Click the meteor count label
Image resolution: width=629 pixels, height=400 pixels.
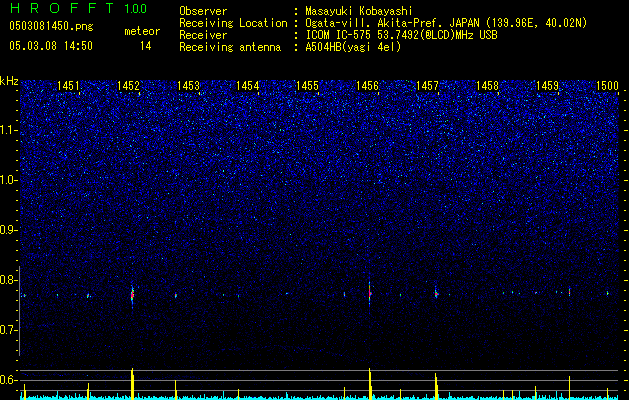click(142, 31)
